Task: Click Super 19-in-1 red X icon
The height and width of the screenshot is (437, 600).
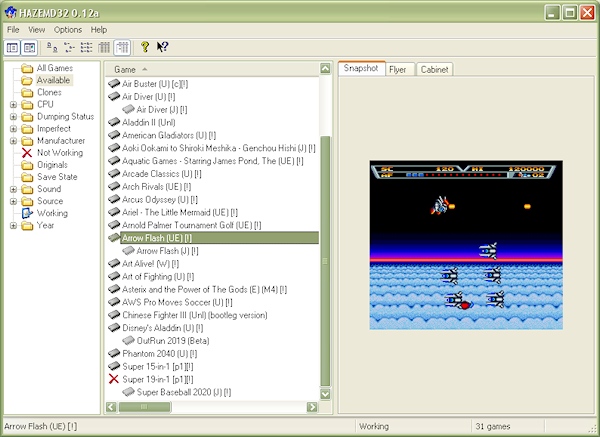Action: coord(114,379)
